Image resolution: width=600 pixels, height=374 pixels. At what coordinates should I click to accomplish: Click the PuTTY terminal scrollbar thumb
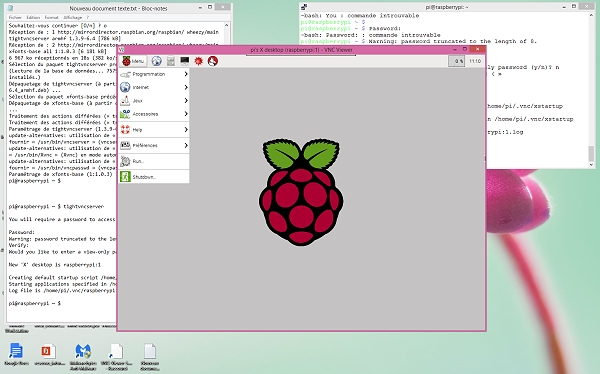pos(591,153)
